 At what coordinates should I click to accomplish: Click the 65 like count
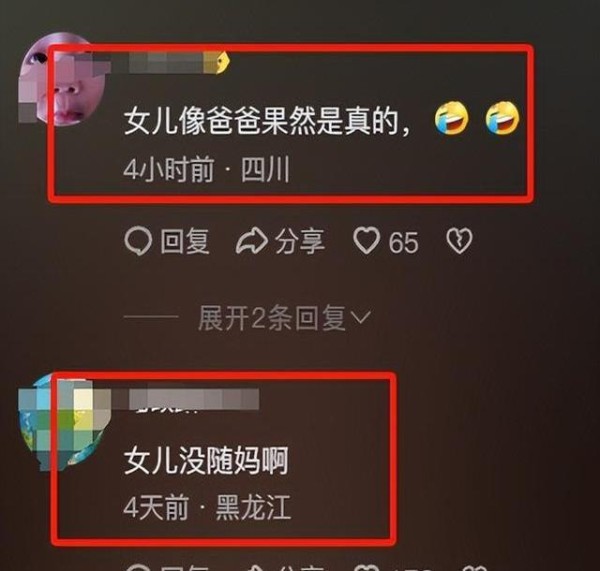tap(403, 242)
